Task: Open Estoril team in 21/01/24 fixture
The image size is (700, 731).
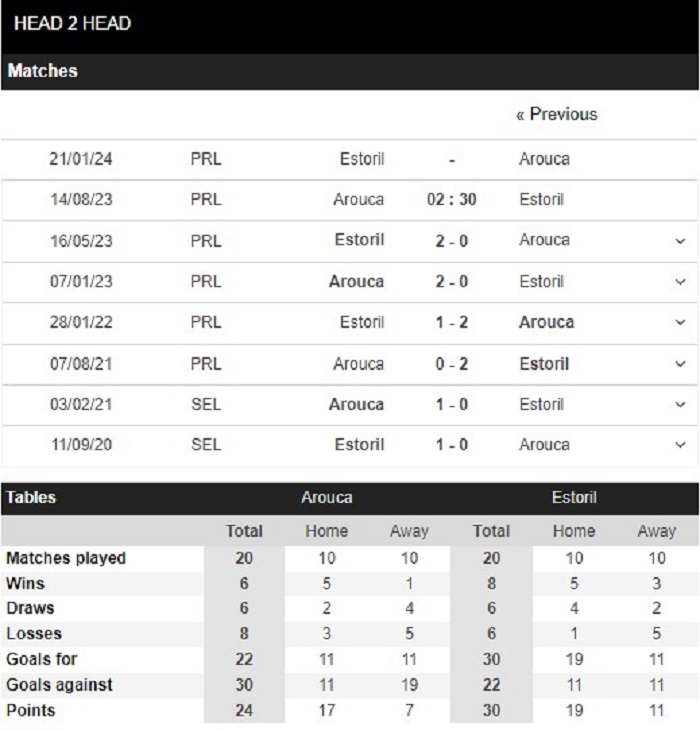Action: tap(362, 159)
